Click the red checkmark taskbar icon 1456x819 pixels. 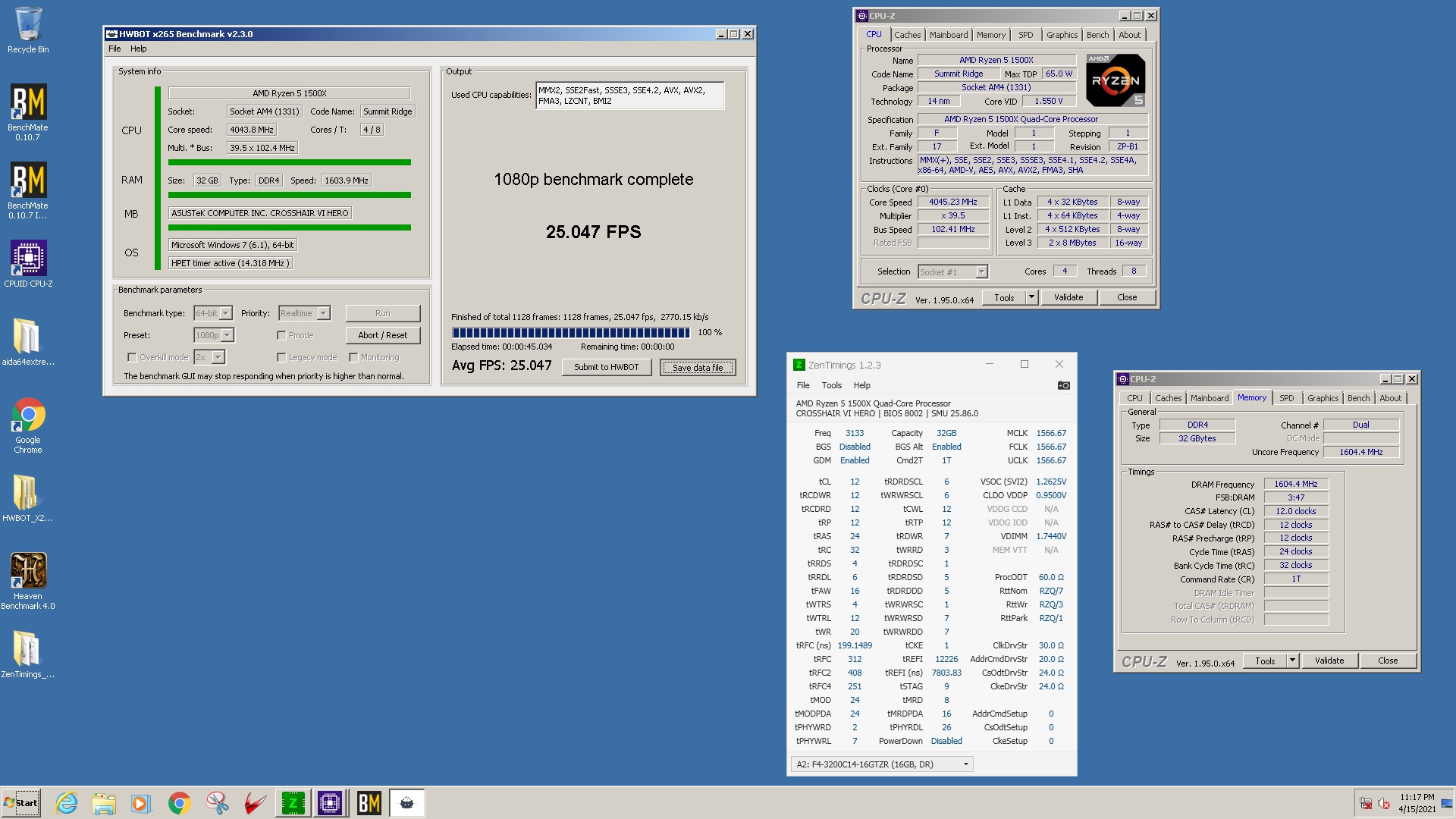255,802
